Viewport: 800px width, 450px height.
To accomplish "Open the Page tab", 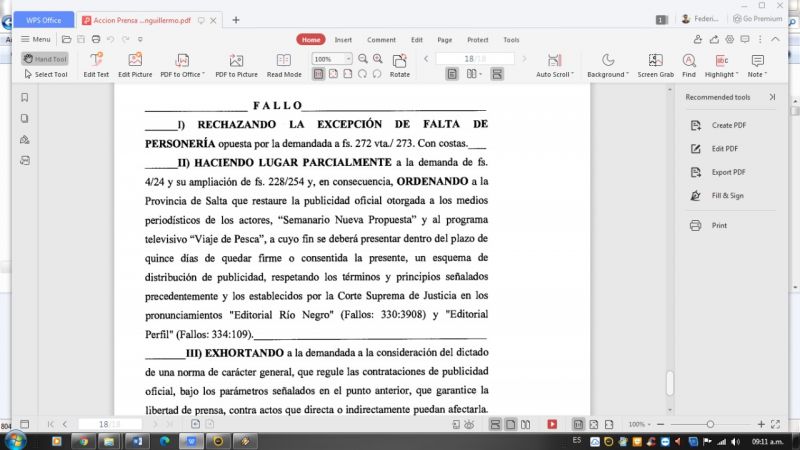I will click(x=444, y=40).
